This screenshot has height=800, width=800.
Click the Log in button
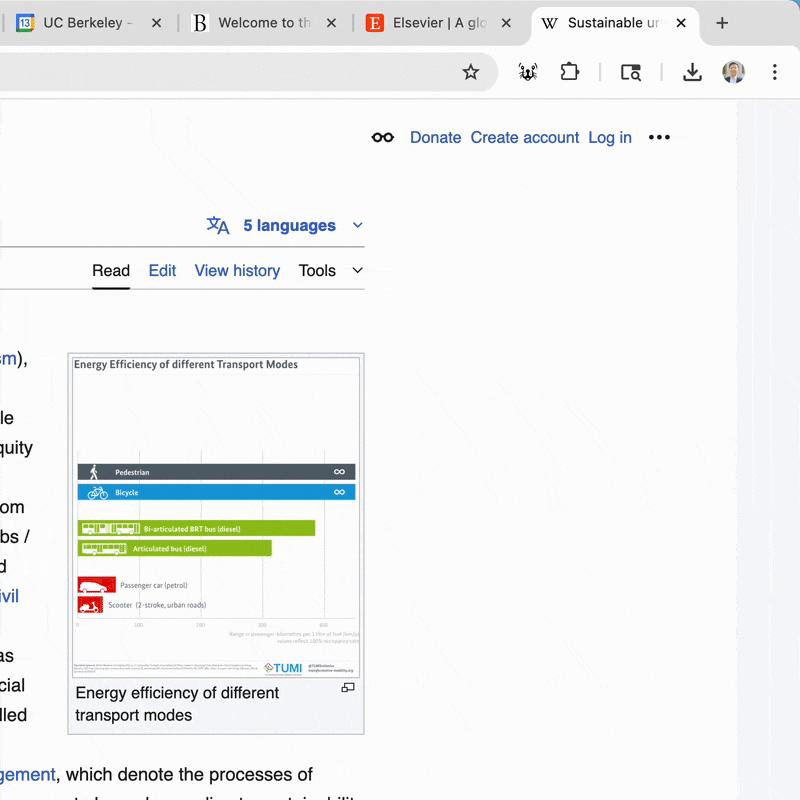pos(610,137)
